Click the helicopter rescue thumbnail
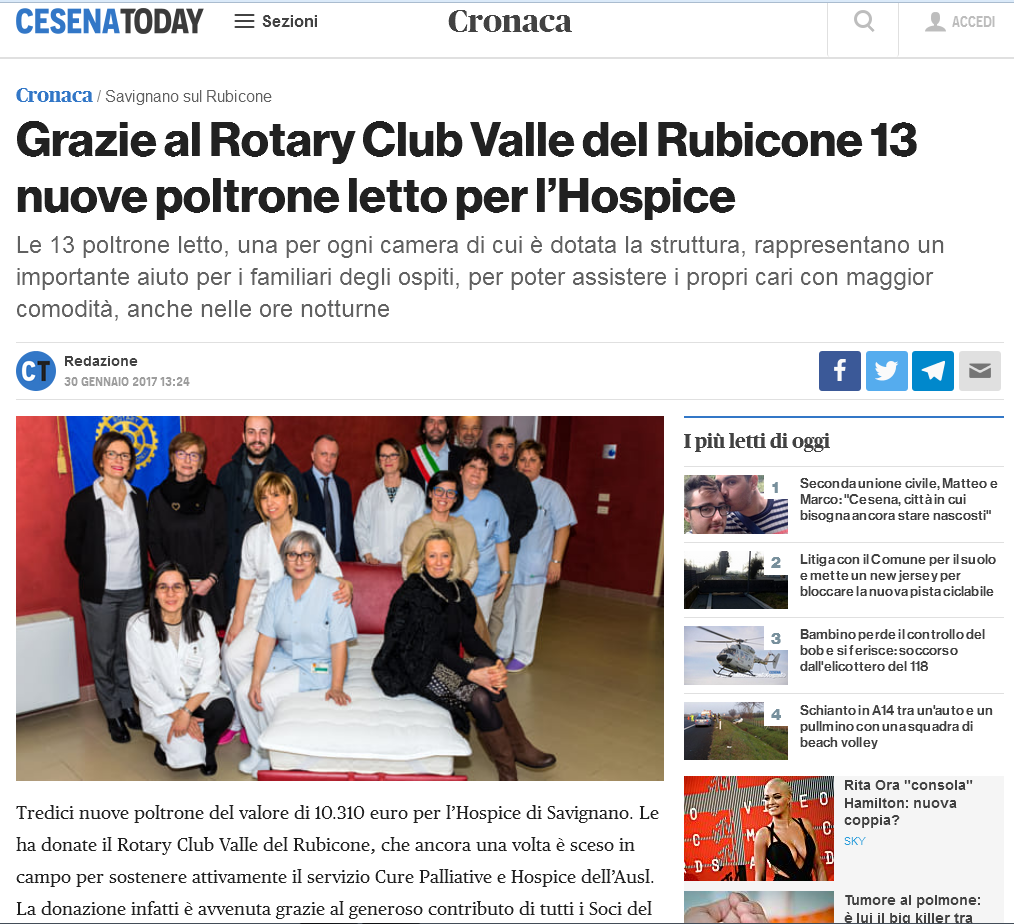 pyautogui.click(x=736, y=655)
